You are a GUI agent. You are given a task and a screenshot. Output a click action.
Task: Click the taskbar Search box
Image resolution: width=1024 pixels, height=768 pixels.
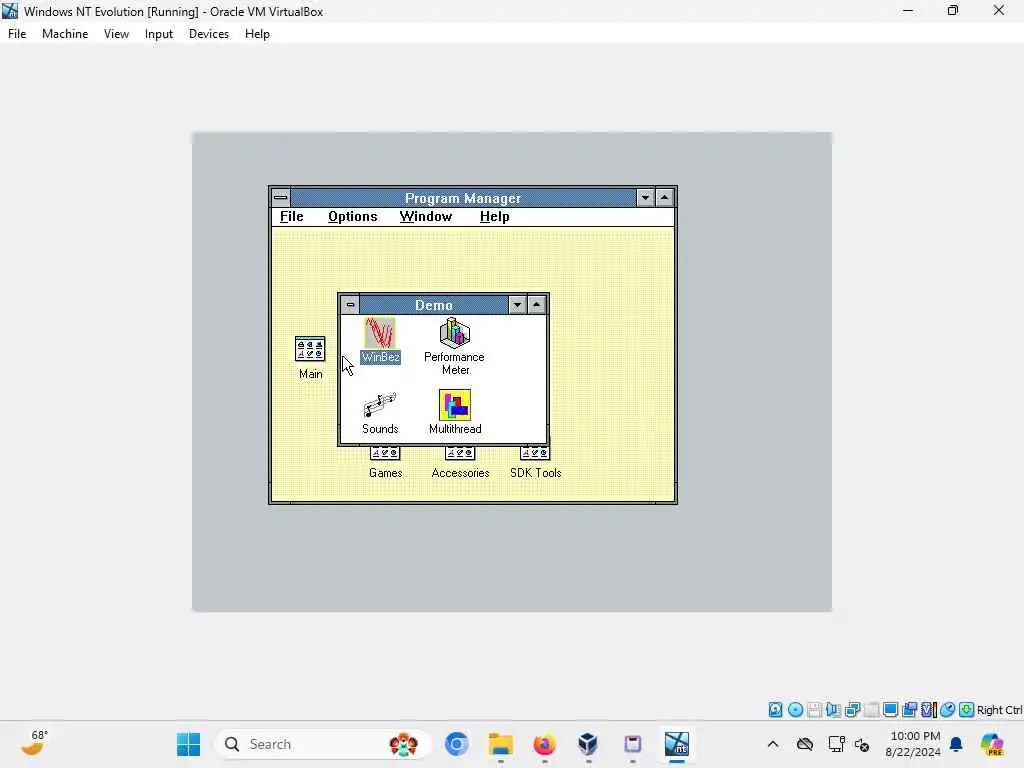click(323, 744)
